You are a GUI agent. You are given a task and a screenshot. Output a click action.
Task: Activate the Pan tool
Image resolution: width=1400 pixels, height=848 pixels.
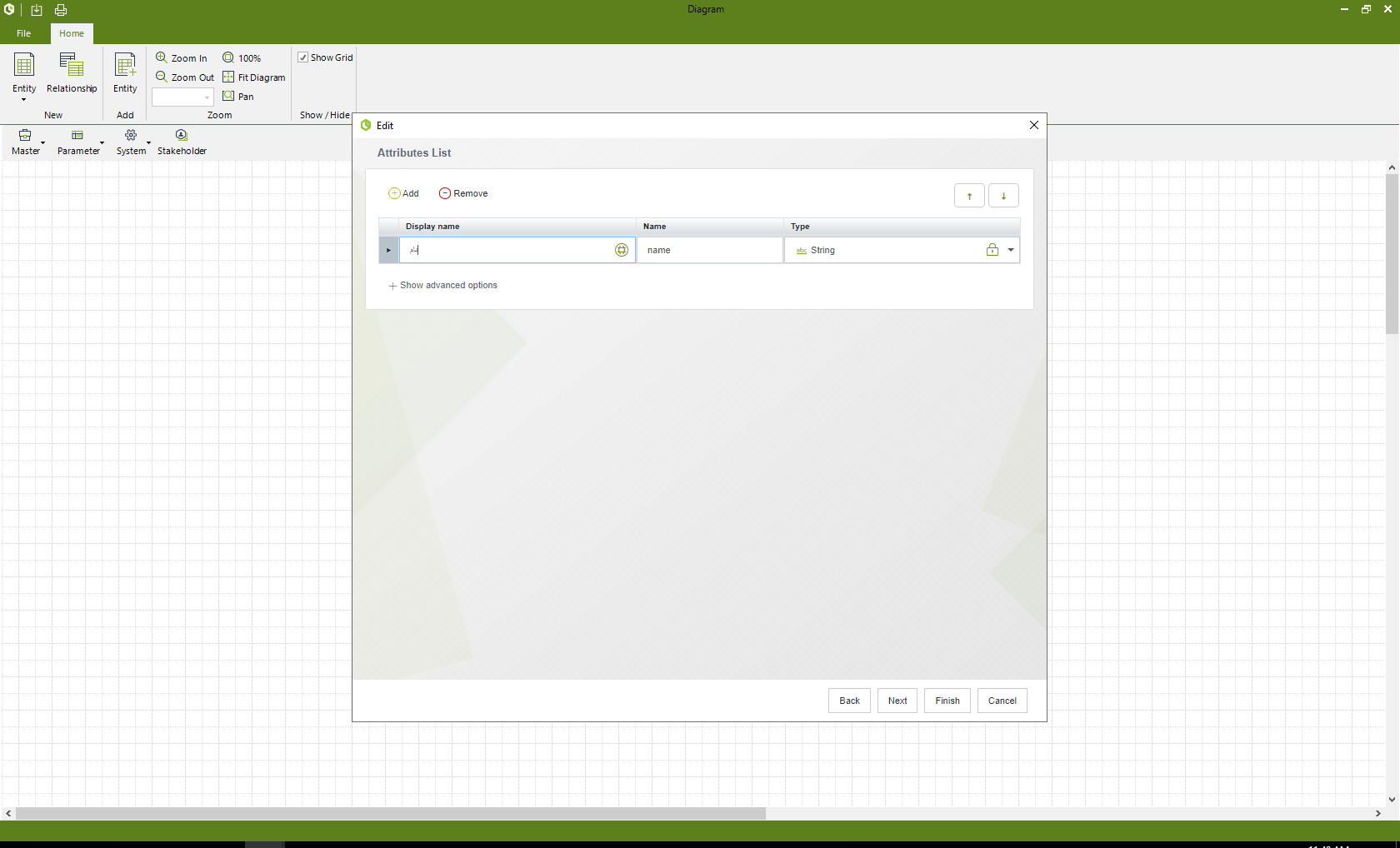[238, 96]
